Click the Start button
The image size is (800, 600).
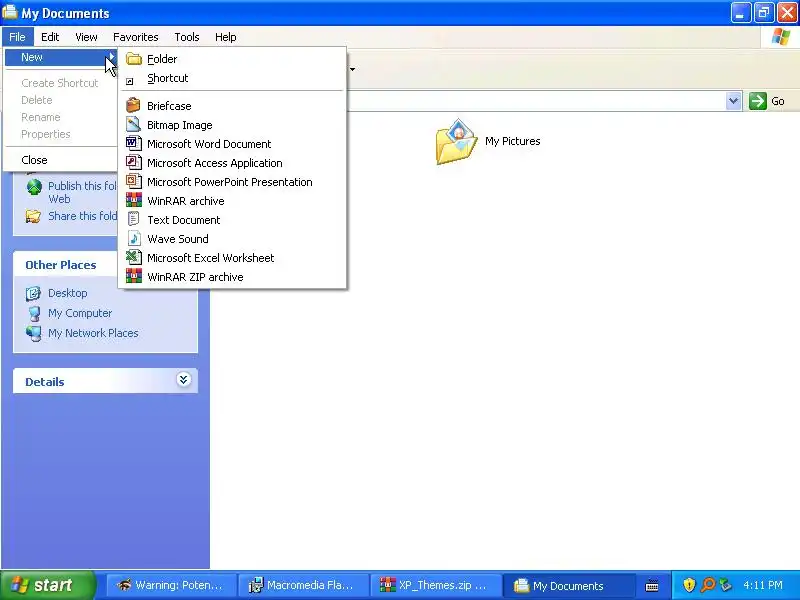coord(48,585)
